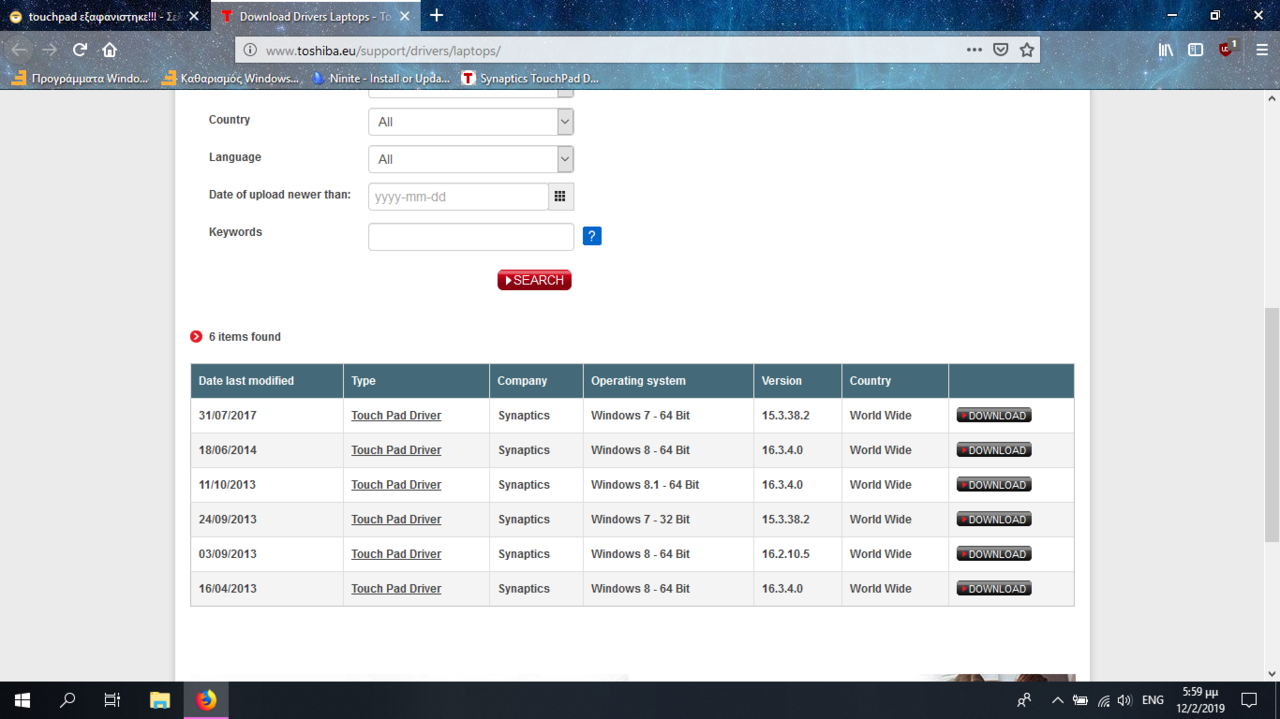Open the Ninite bookmark
The height and width of the screenshot is (719, 1280).
(x=381, y=78)
